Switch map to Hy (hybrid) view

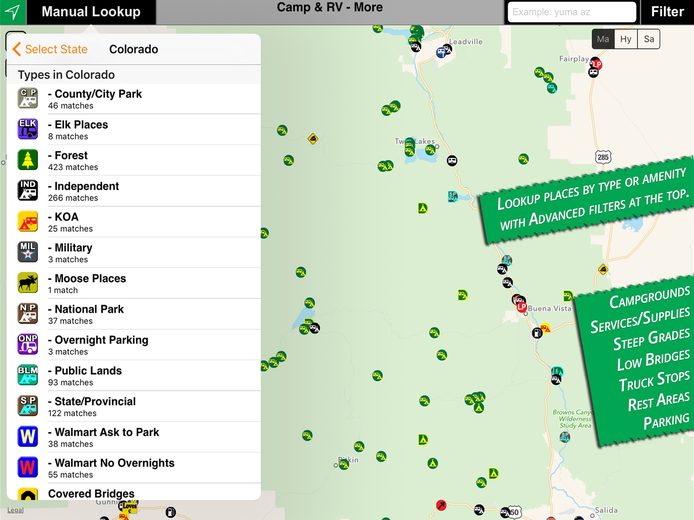pos(626,39)
